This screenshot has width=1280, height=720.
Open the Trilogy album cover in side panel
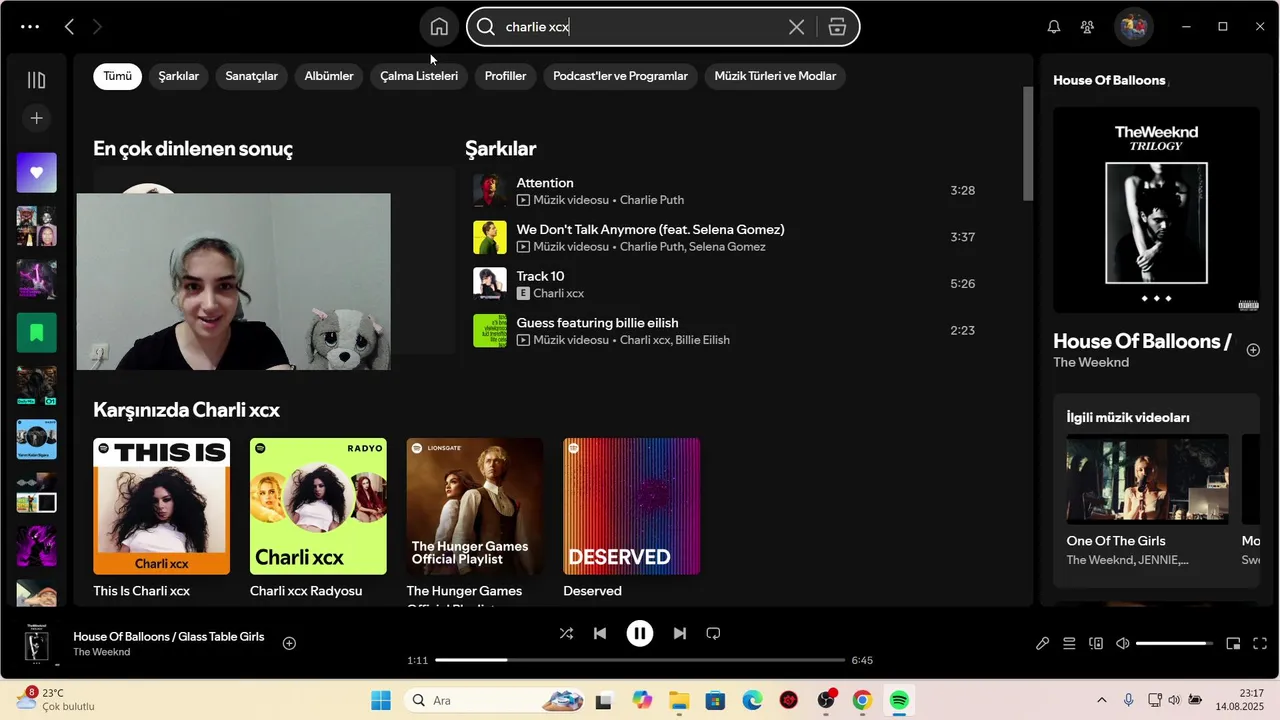[1156, 210]
